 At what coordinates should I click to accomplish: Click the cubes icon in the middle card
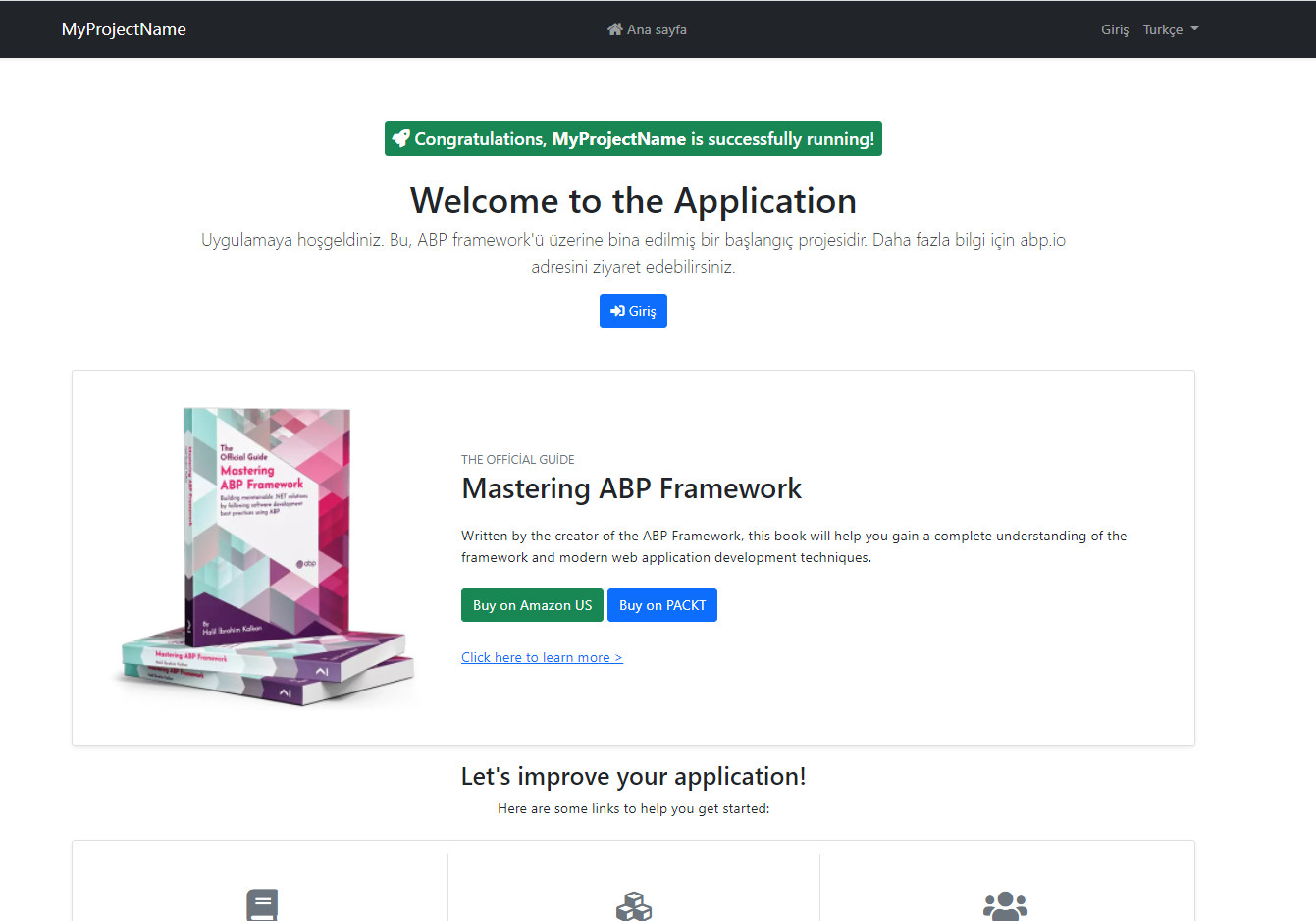pos(633,904)
